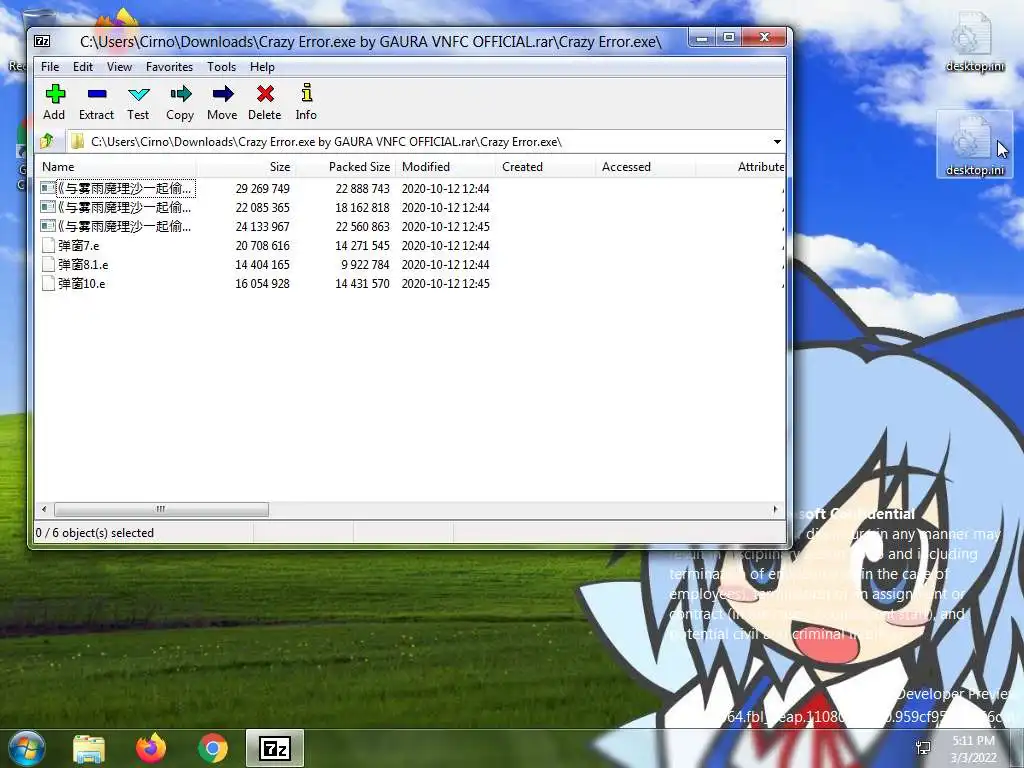Image resolution: width=1024 pixels, height=768 pixels.
Task: Click the scrollbar right arrow
Action: (775, 509)
